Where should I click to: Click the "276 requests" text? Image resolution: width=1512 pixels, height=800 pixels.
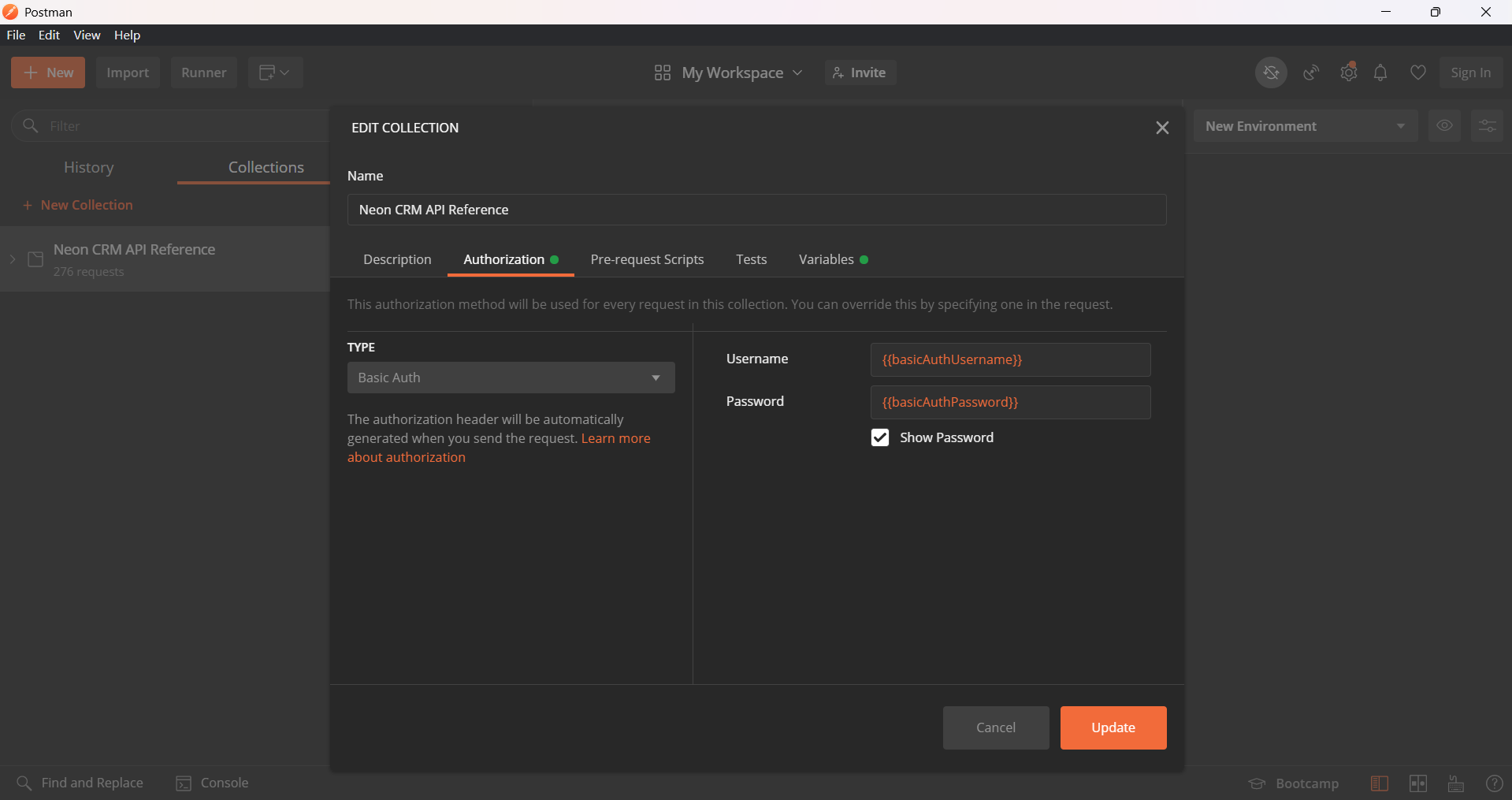88,272
